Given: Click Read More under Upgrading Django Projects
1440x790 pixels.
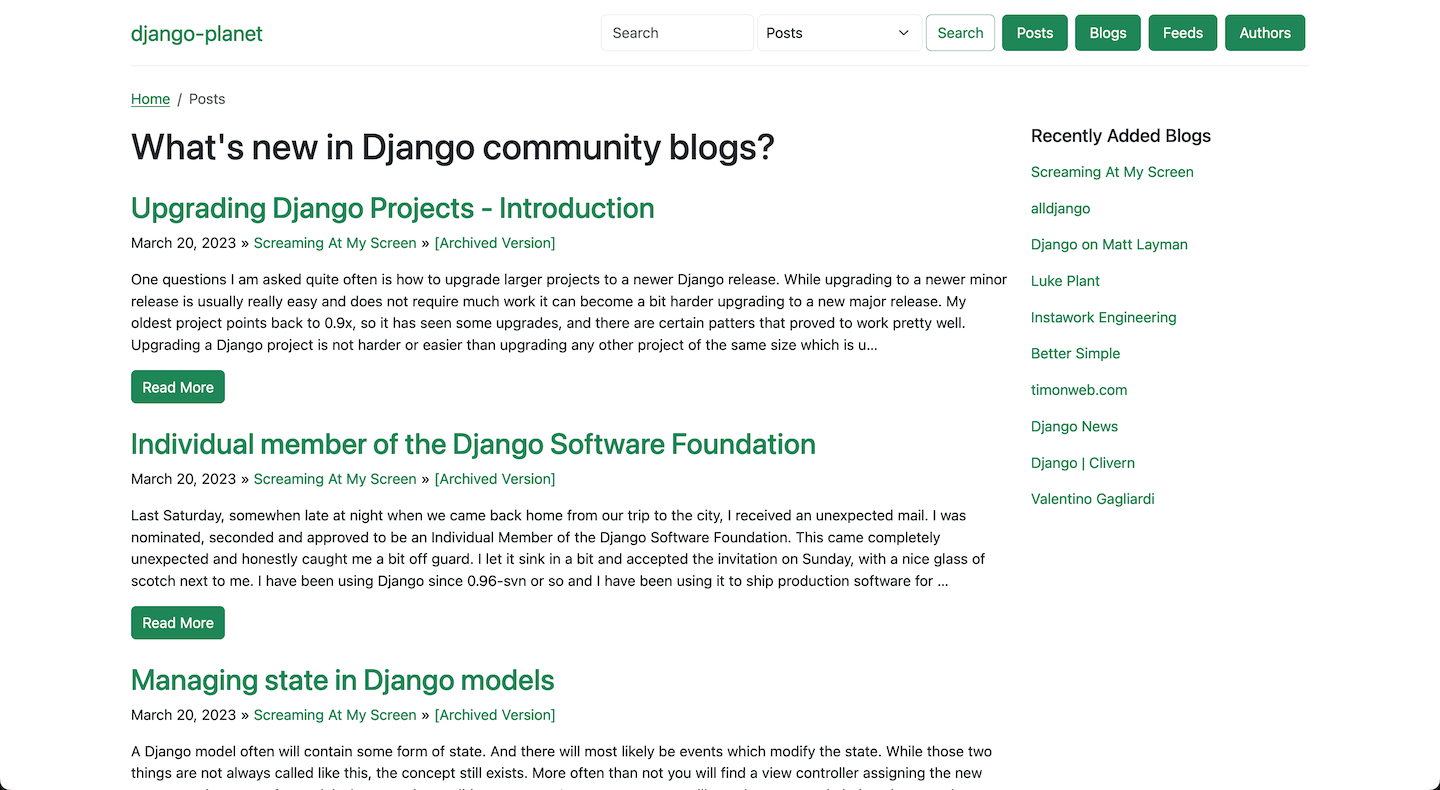Looking at the screenshot, I should point(178,387).
